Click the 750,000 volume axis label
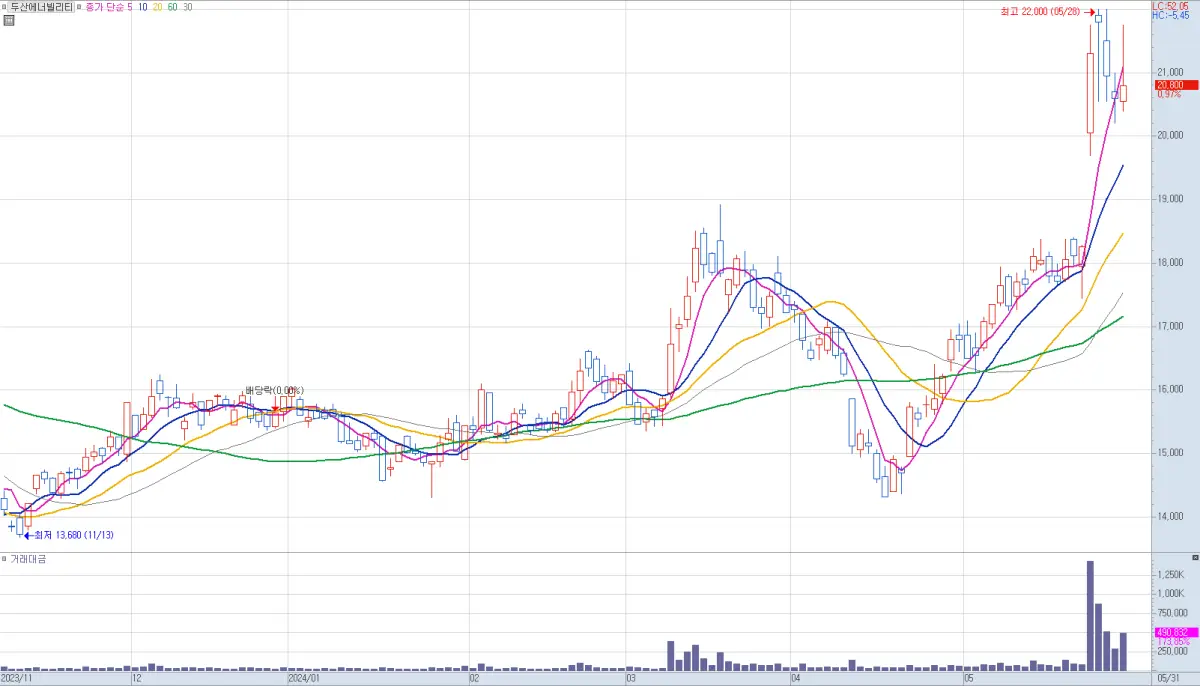 coord(1171,613)
